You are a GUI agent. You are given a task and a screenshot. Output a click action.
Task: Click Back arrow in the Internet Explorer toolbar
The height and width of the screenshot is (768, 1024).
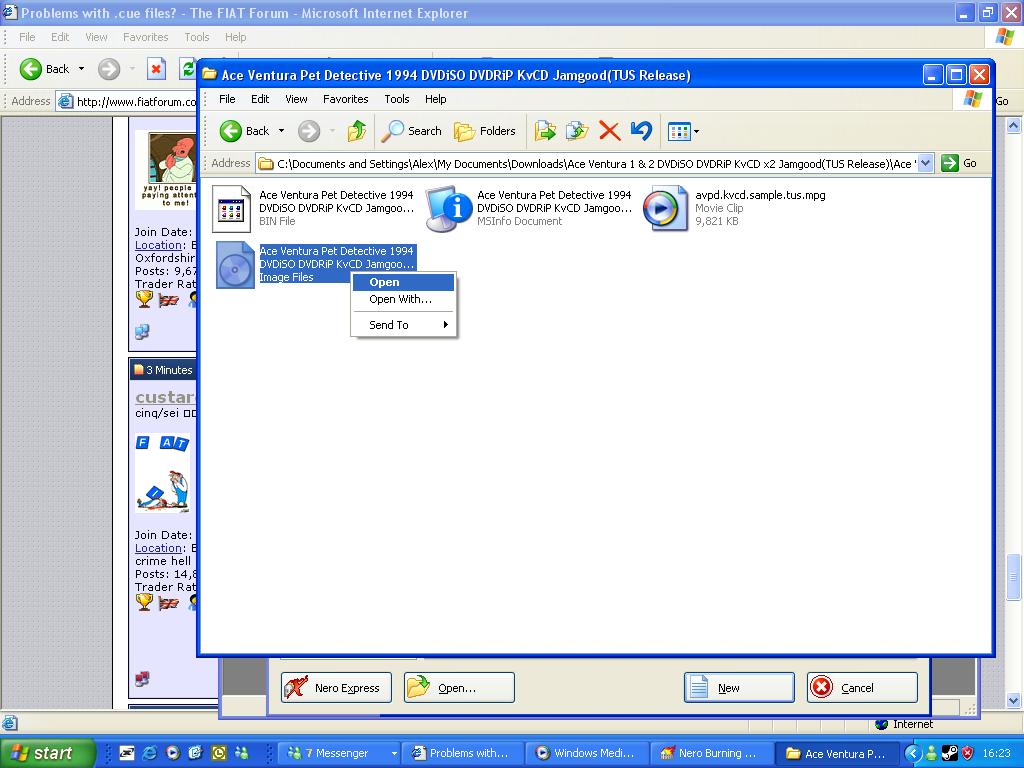click(x=31, y=69)
